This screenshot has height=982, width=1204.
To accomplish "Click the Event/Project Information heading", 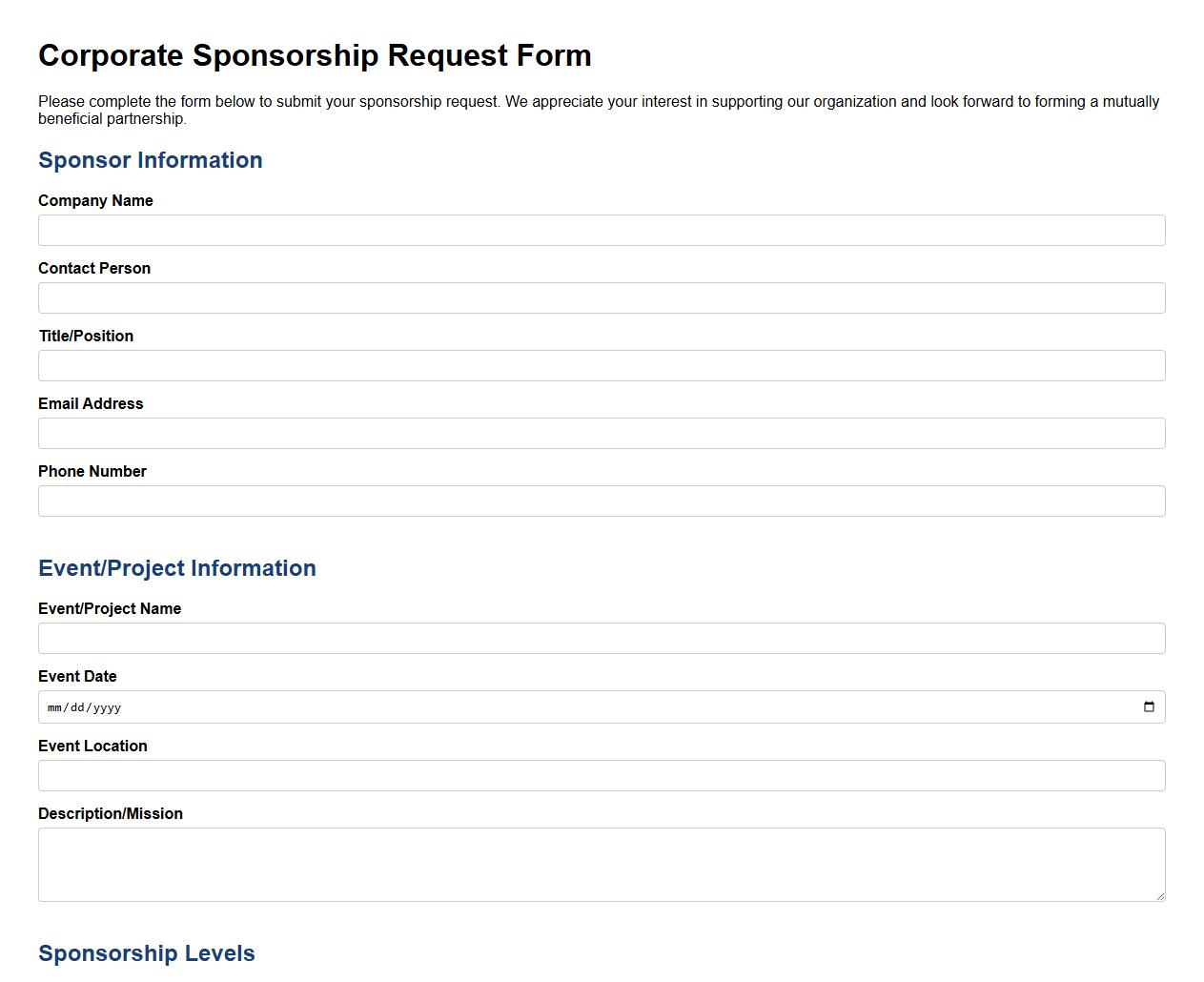I will (x=177, y=568).
